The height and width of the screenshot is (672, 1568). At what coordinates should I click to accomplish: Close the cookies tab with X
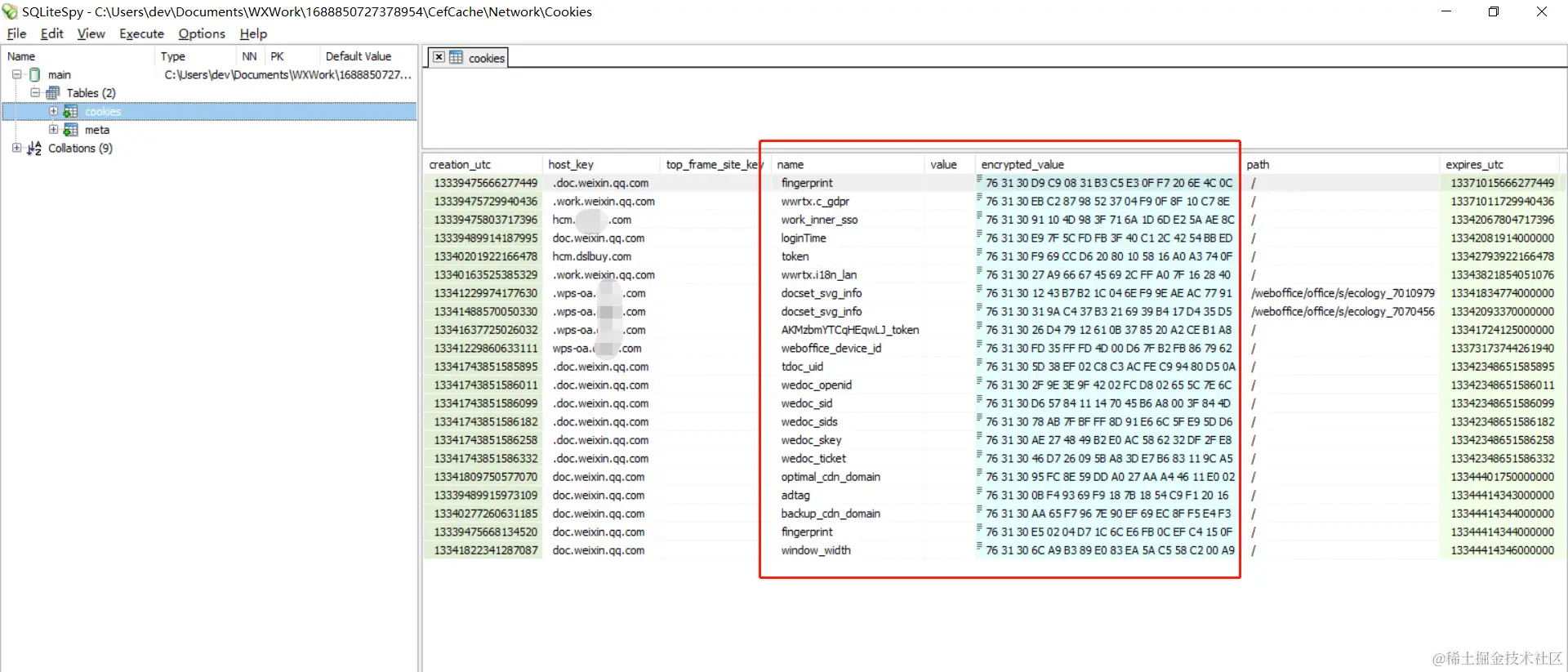tap(439, 57)
